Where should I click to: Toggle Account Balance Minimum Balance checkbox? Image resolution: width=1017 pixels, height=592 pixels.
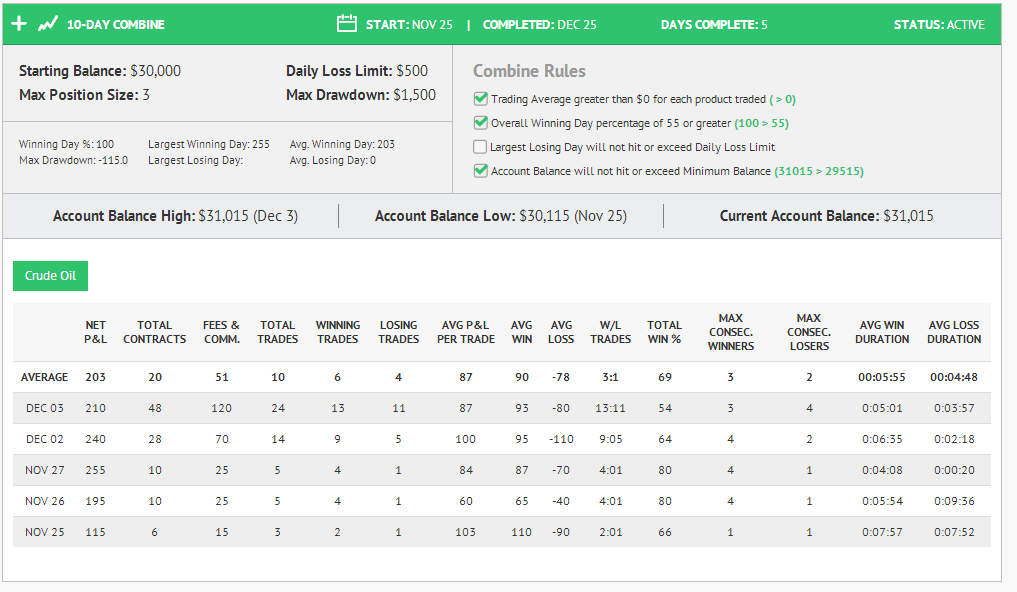pos(481,171)
